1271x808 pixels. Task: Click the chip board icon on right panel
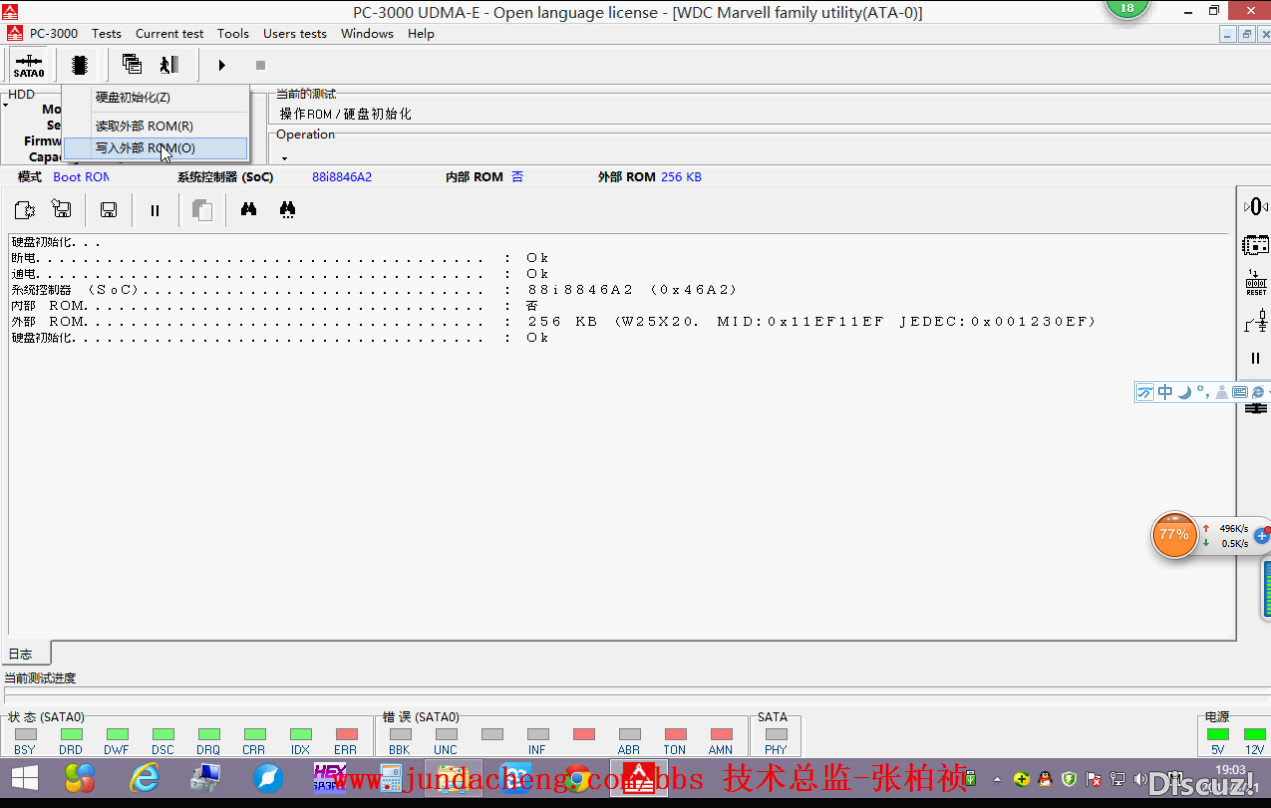[1255, 244]
